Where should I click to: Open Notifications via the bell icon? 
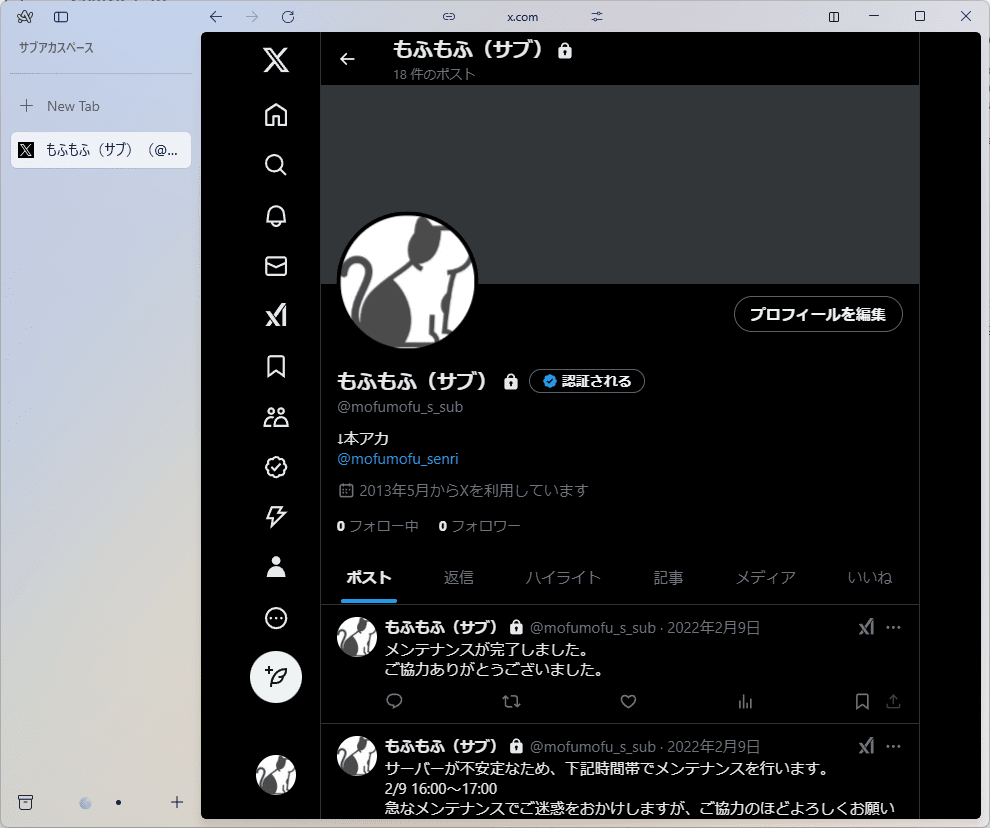[275, 216]
